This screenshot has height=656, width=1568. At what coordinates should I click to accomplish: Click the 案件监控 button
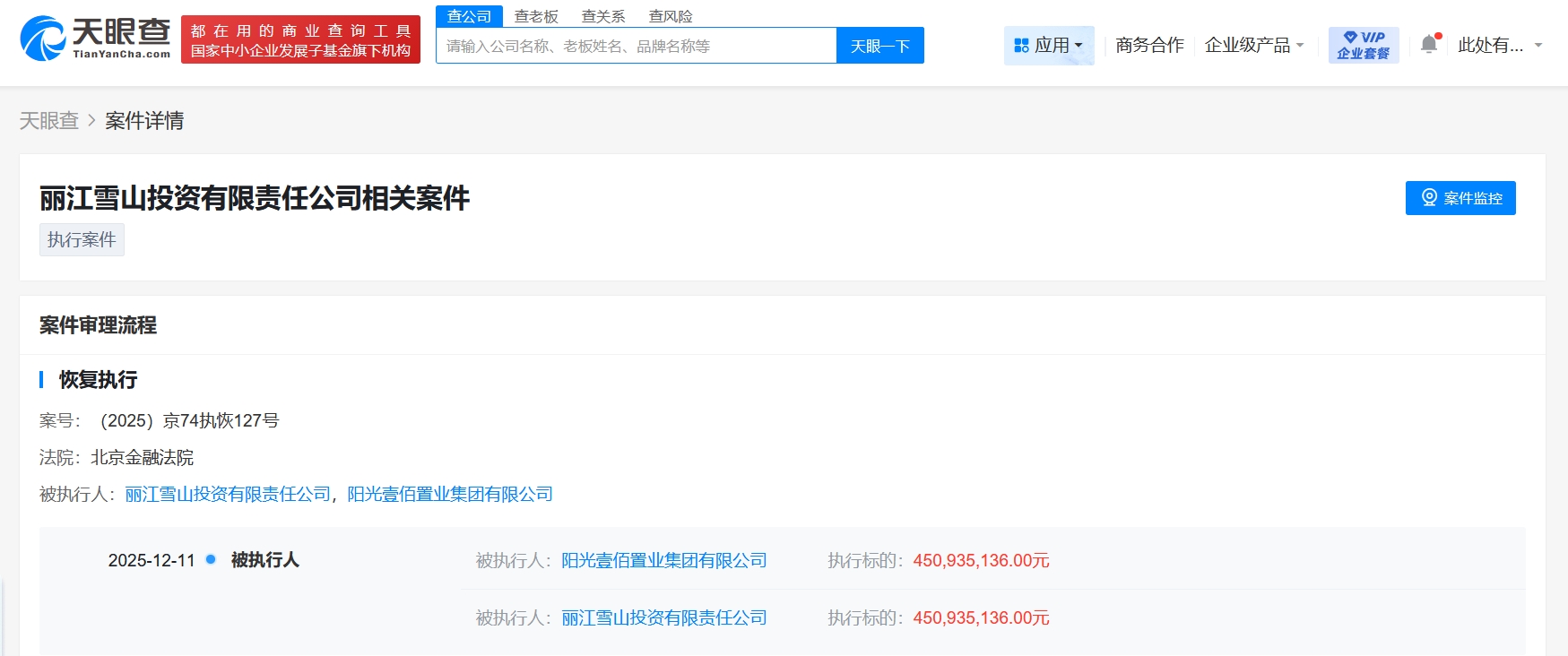click(x=1460, y=198)
